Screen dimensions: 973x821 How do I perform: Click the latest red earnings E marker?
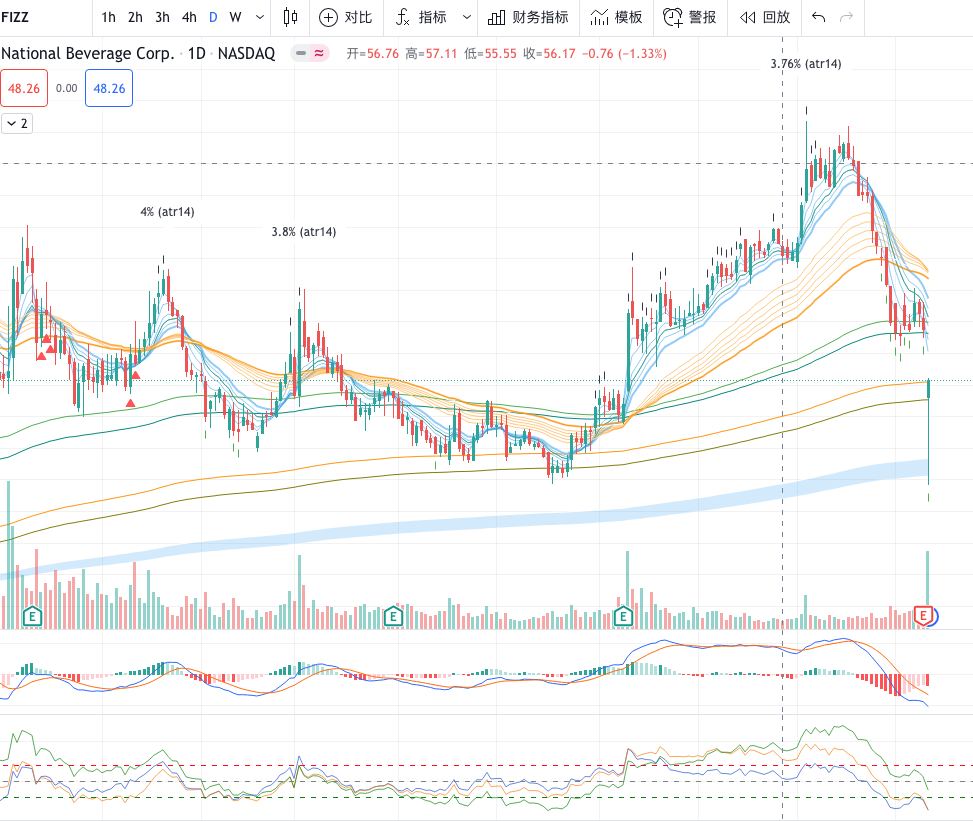click(x=924, y=614)
